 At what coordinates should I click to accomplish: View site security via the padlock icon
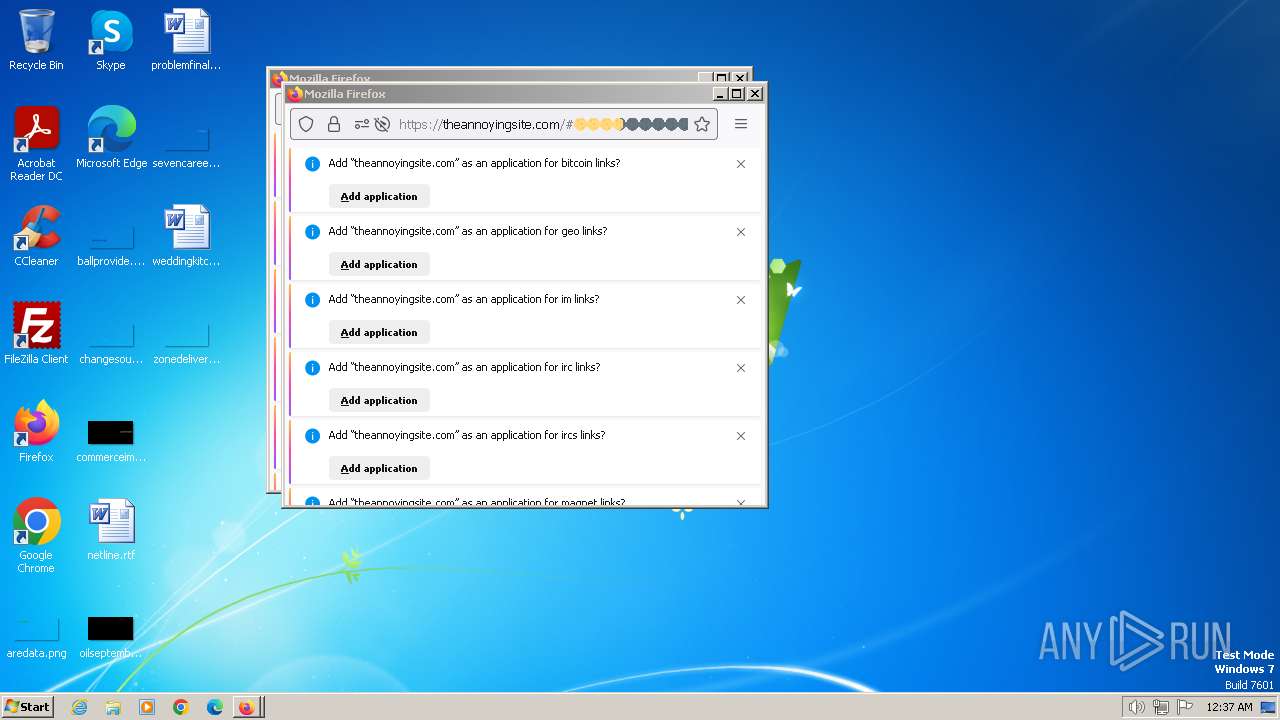[334, 124]
